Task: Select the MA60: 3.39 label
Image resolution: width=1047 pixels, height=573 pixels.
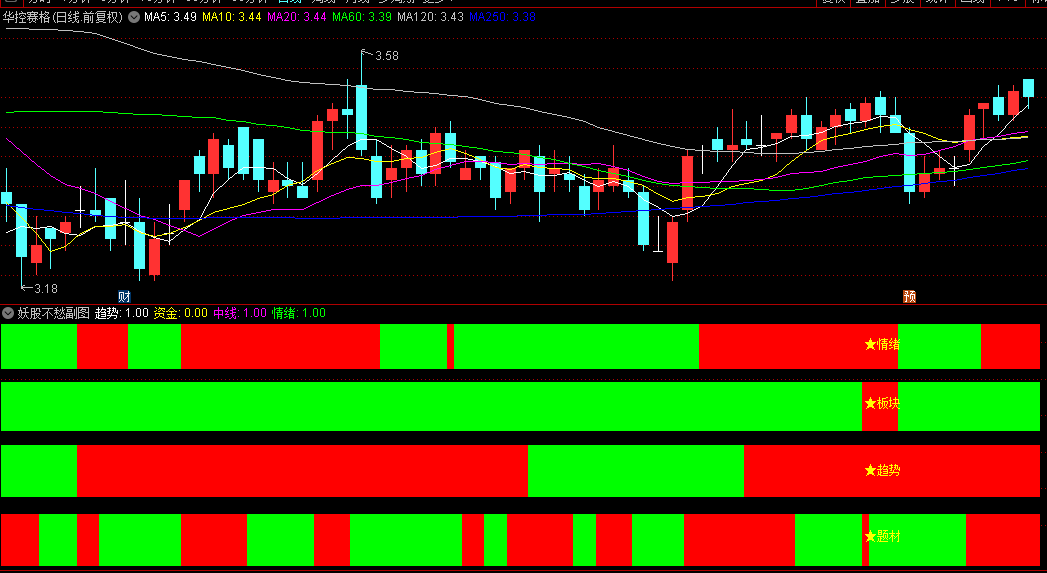Action: click(361, 17)
